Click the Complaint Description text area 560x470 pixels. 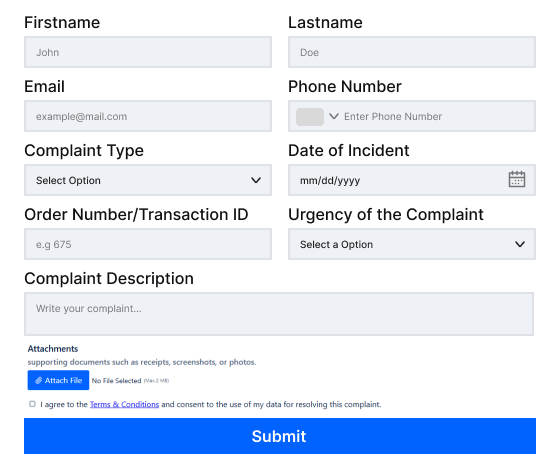coord(279,314)
